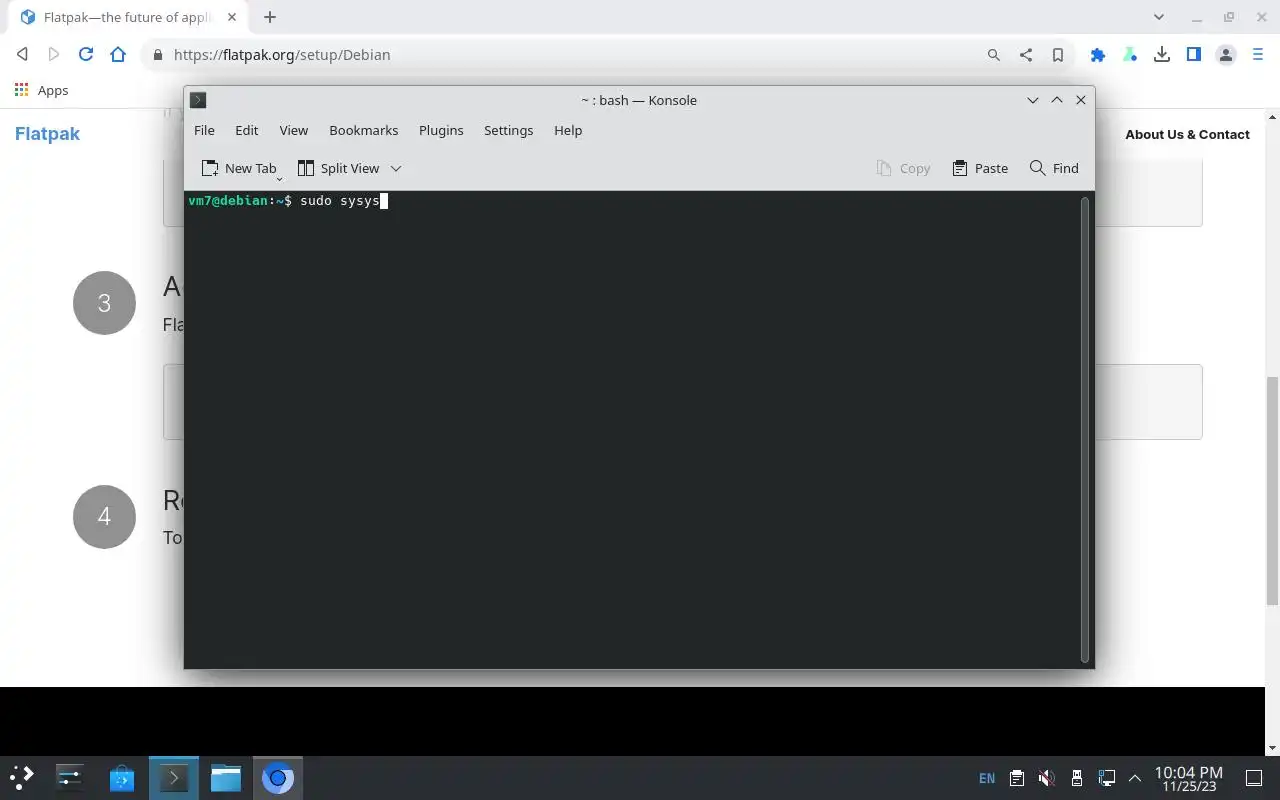Open the browser profile avatar
This screenshot has width=1280, height=800.
point(1226,55)
